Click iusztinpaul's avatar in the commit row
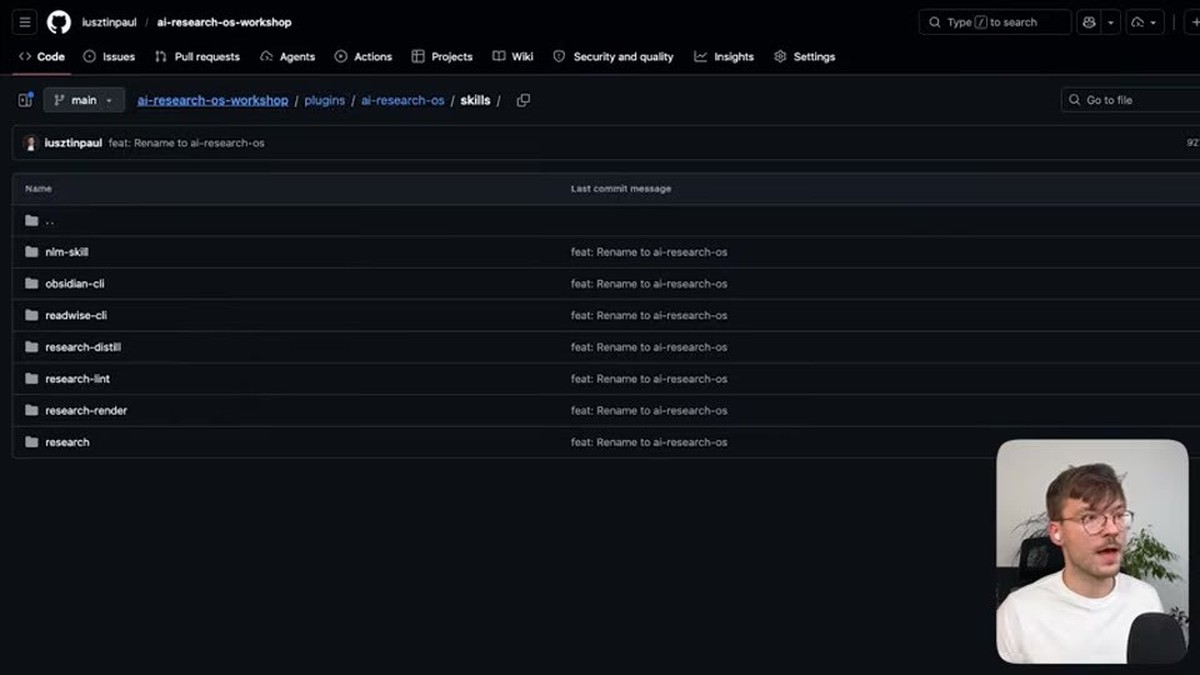Image resolution: width=1200 pixels, height=675 pixels. pyautogui.click(x=31, y=143)
